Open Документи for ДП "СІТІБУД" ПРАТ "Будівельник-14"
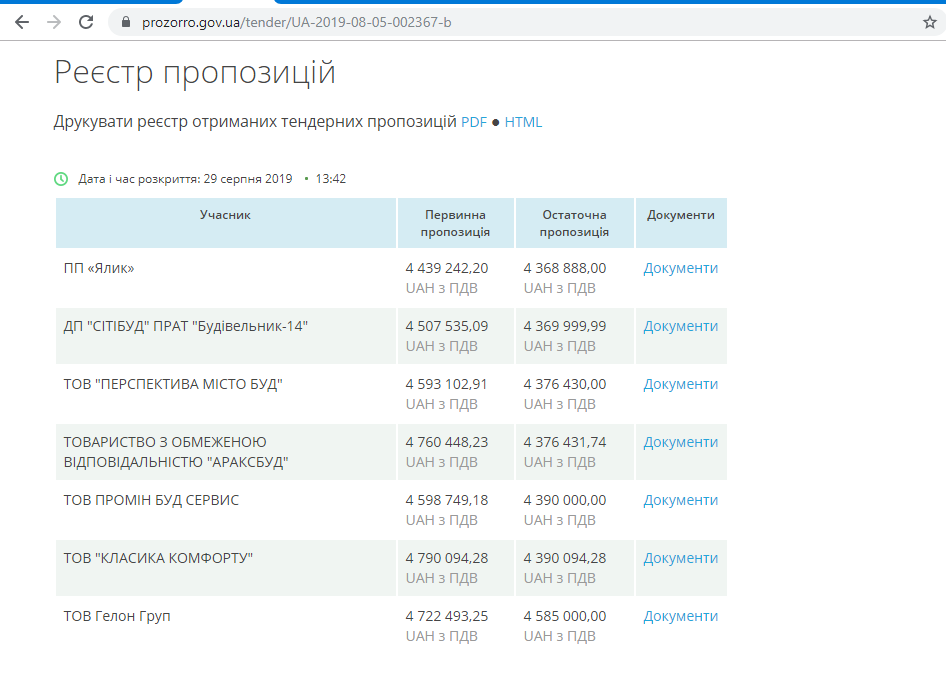This screenshot has width=946, height=678. click(681, 326)
